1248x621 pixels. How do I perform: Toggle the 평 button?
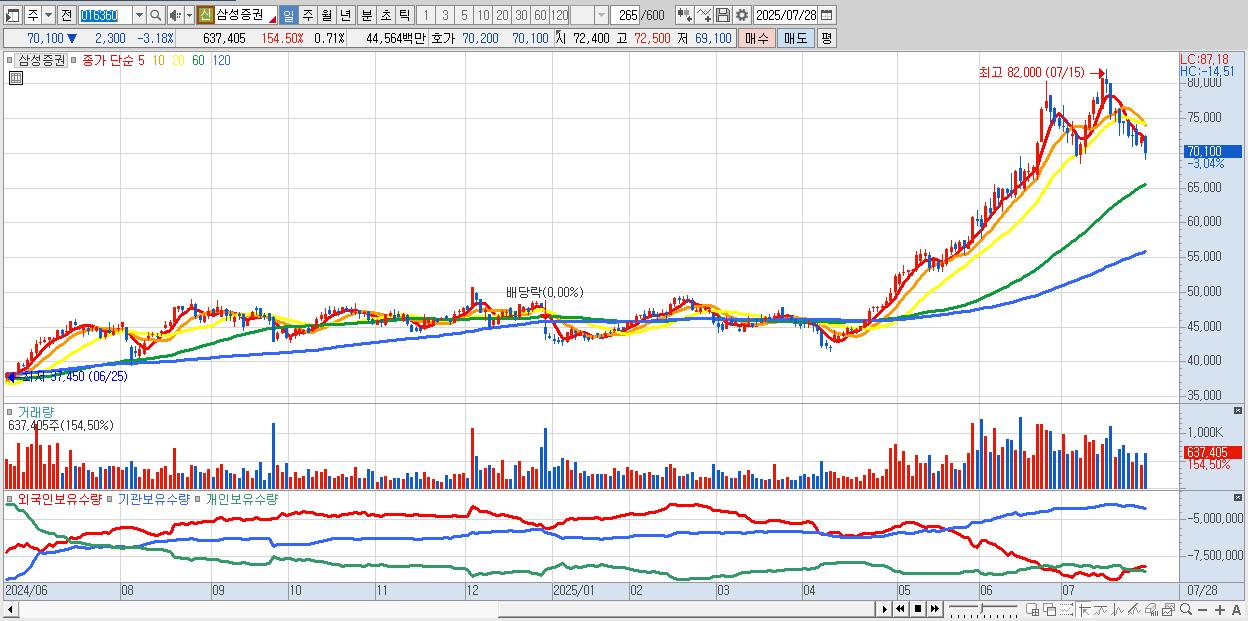tap(826, 38)
